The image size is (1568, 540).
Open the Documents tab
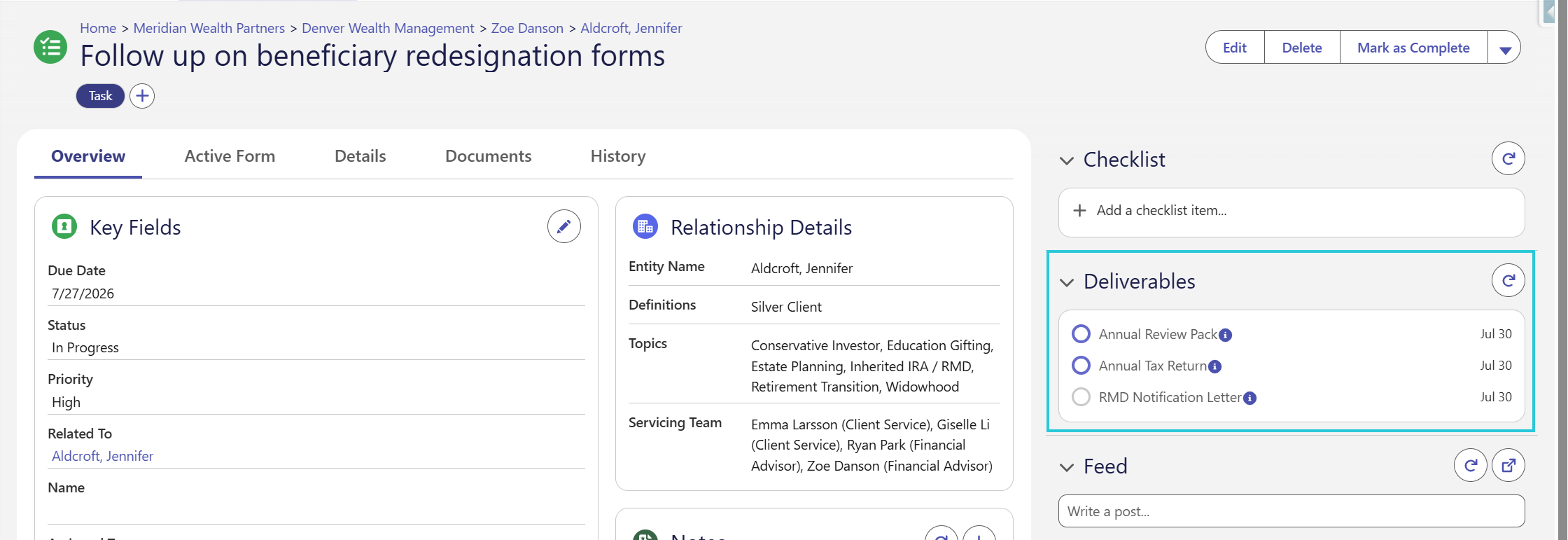[x=488, y=156]
